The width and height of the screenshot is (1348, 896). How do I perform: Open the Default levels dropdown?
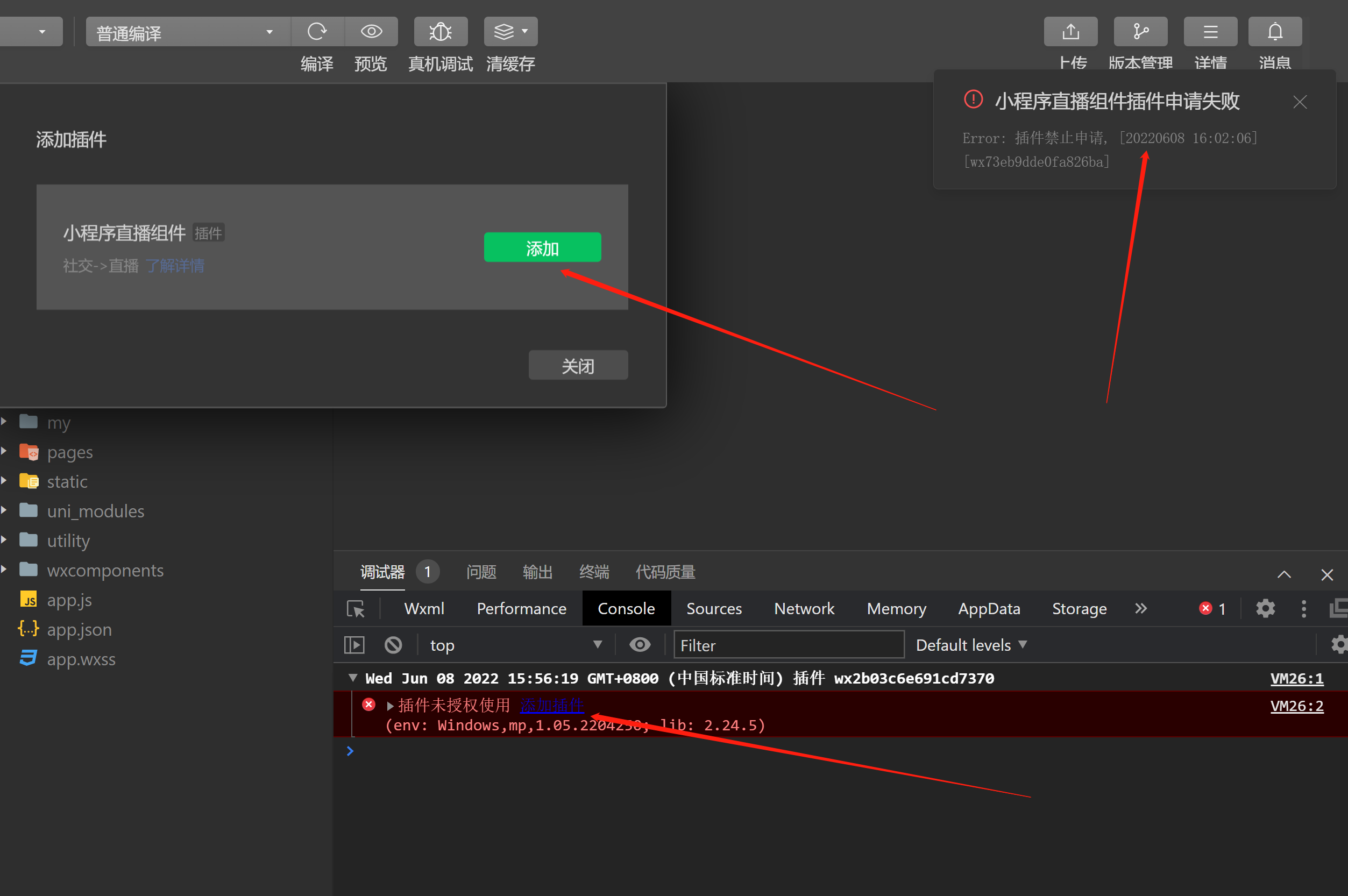click(971, 645)
